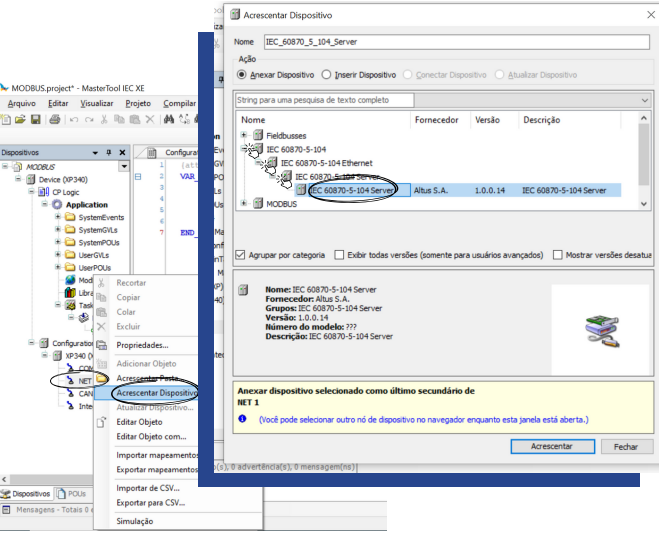Click the Find binoculars toolbar icon

coord(169,120)
